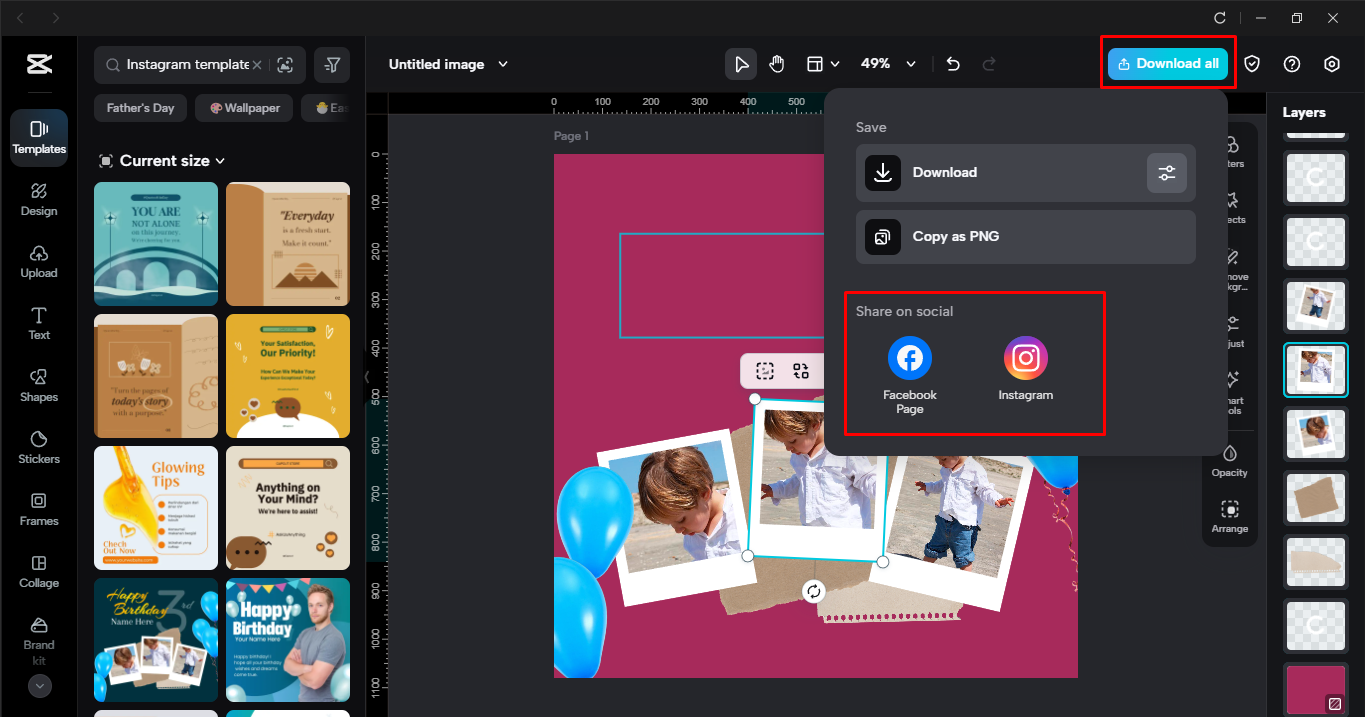Open the Effects panel

tap(1230, 205)
